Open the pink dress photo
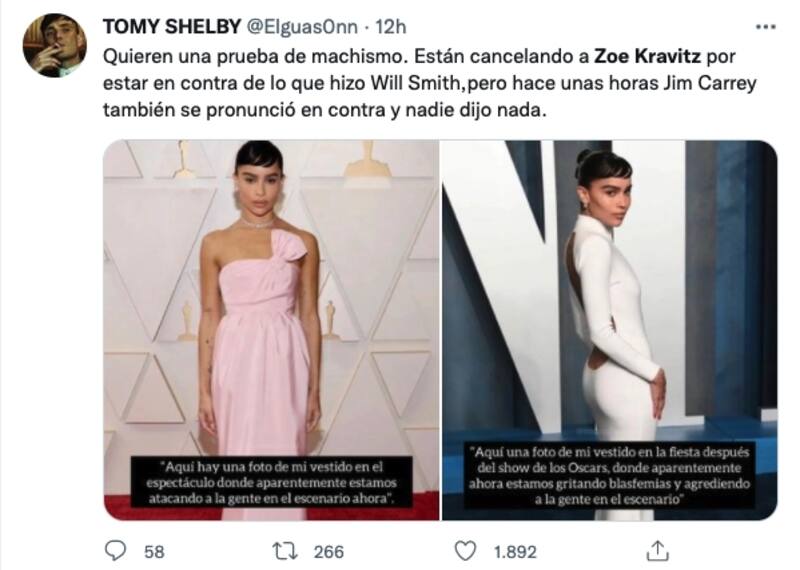 [271, 330]
